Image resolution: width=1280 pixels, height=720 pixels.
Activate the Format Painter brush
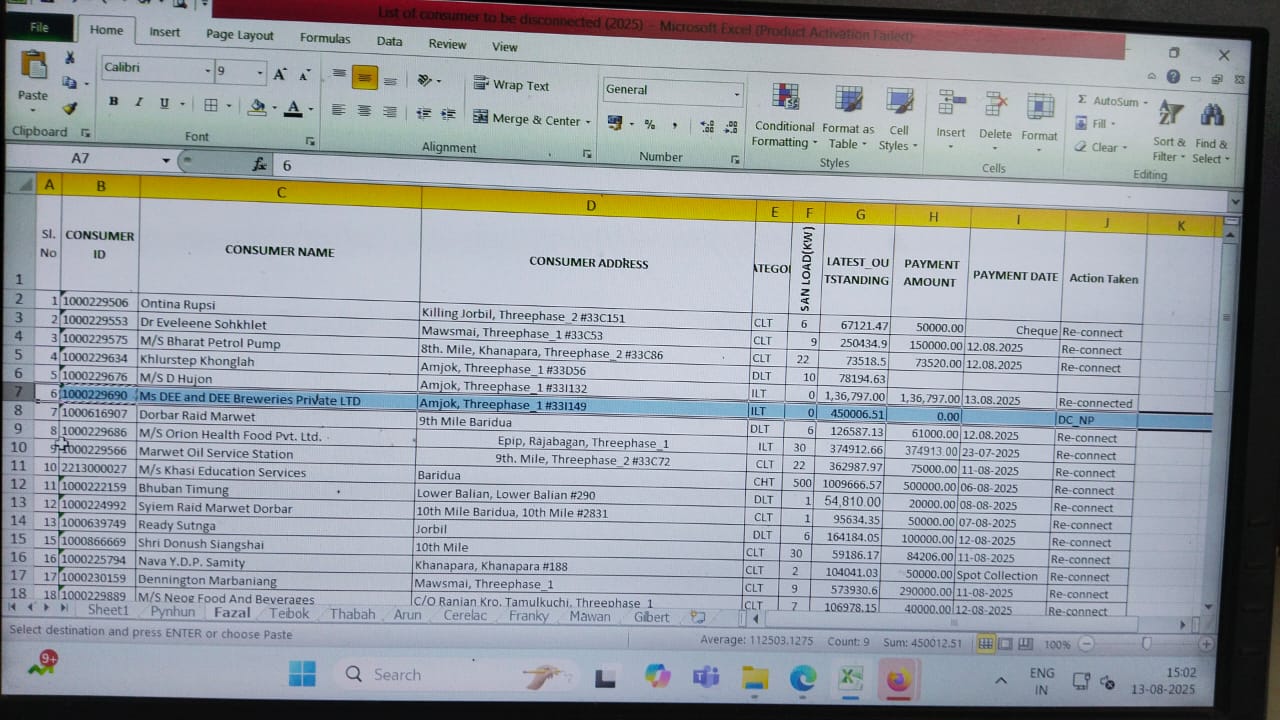pyautogui.click(x=69, y=108)
